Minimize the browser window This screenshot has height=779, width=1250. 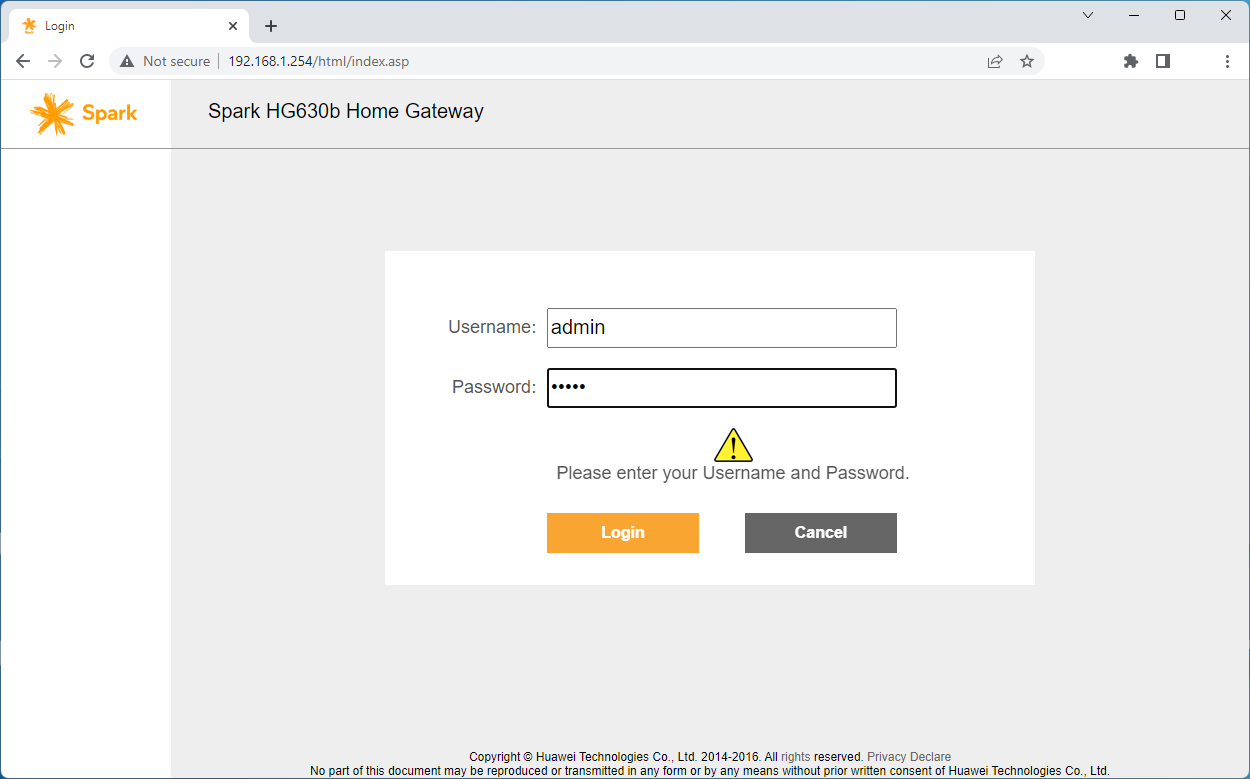tap(1134, 15)
